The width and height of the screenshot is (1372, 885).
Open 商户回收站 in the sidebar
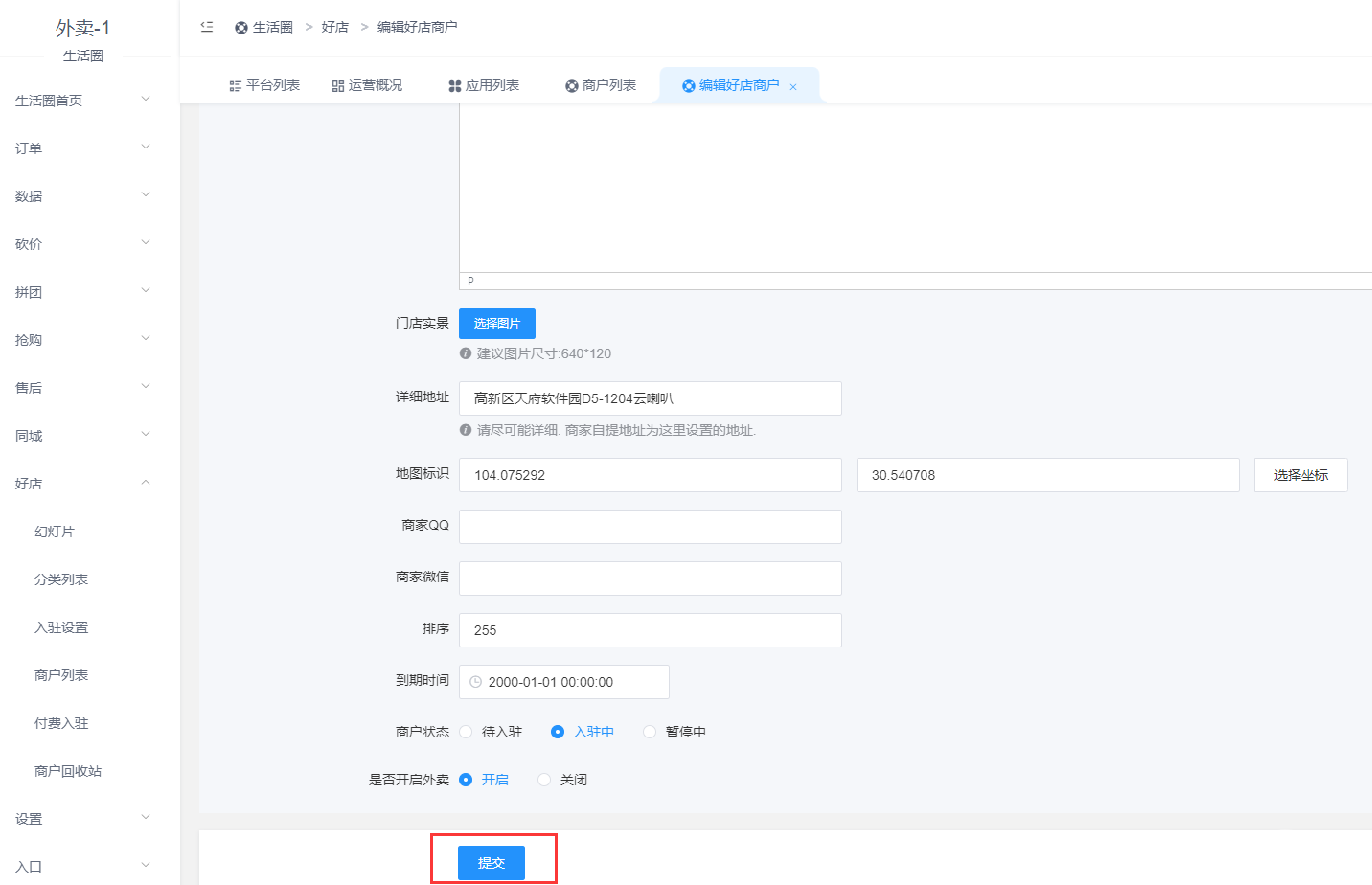[68, 771]
